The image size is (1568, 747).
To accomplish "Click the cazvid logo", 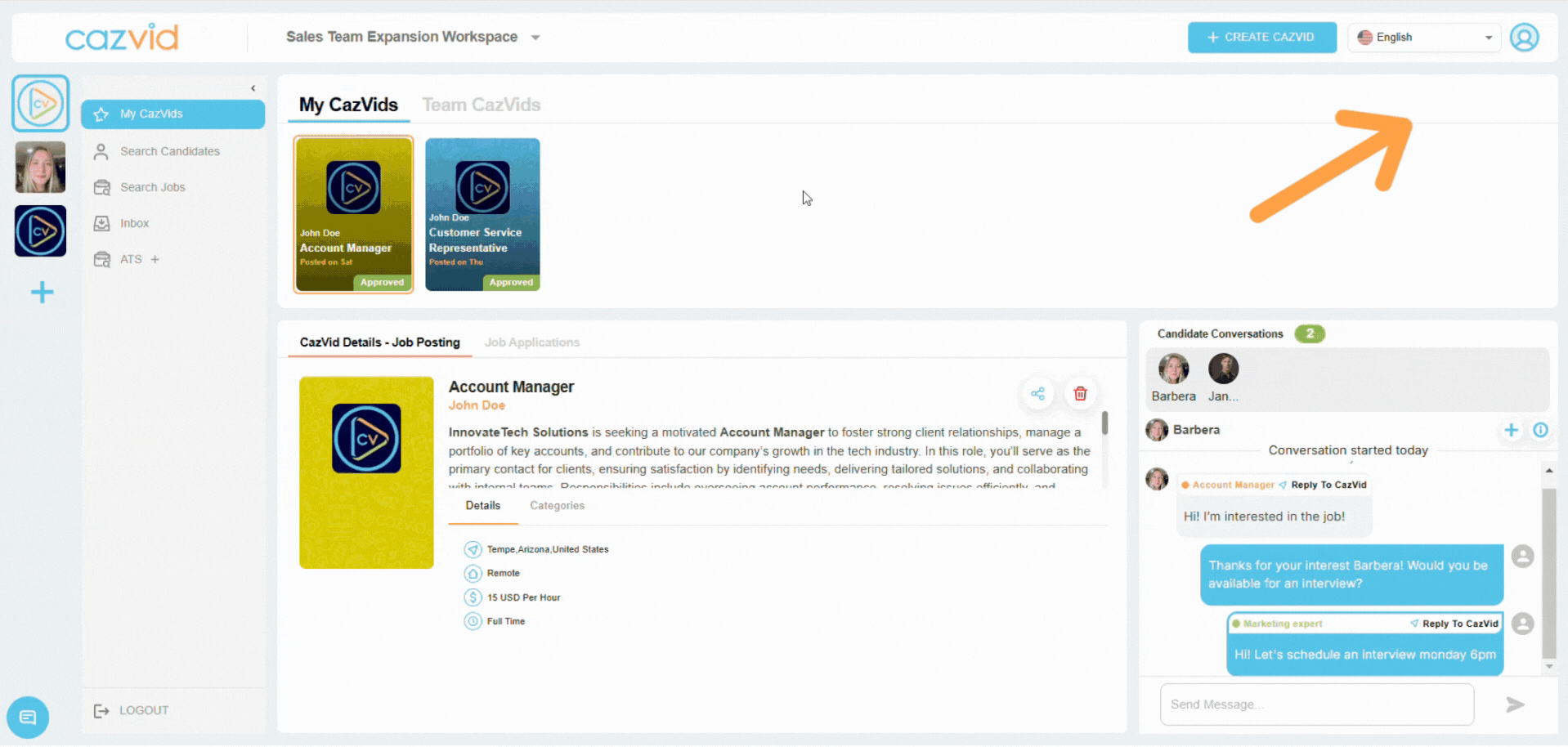I will coord(122,38).
